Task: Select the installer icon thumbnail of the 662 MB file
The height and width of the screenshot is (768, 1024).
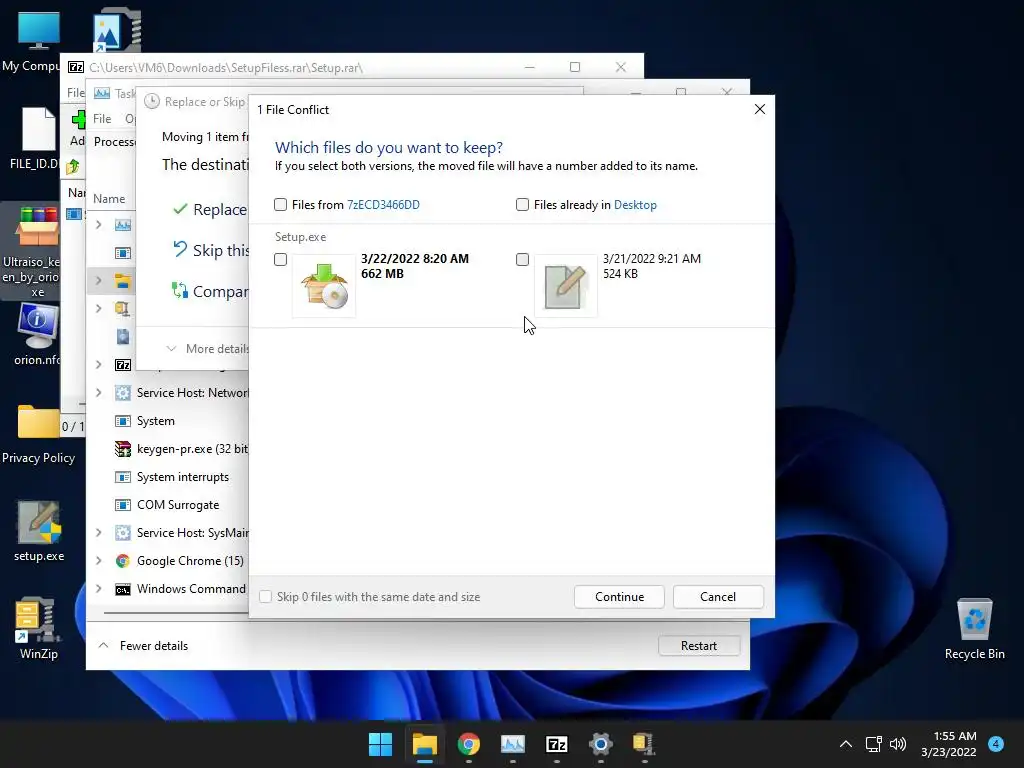Action: (x=324, y=285)
